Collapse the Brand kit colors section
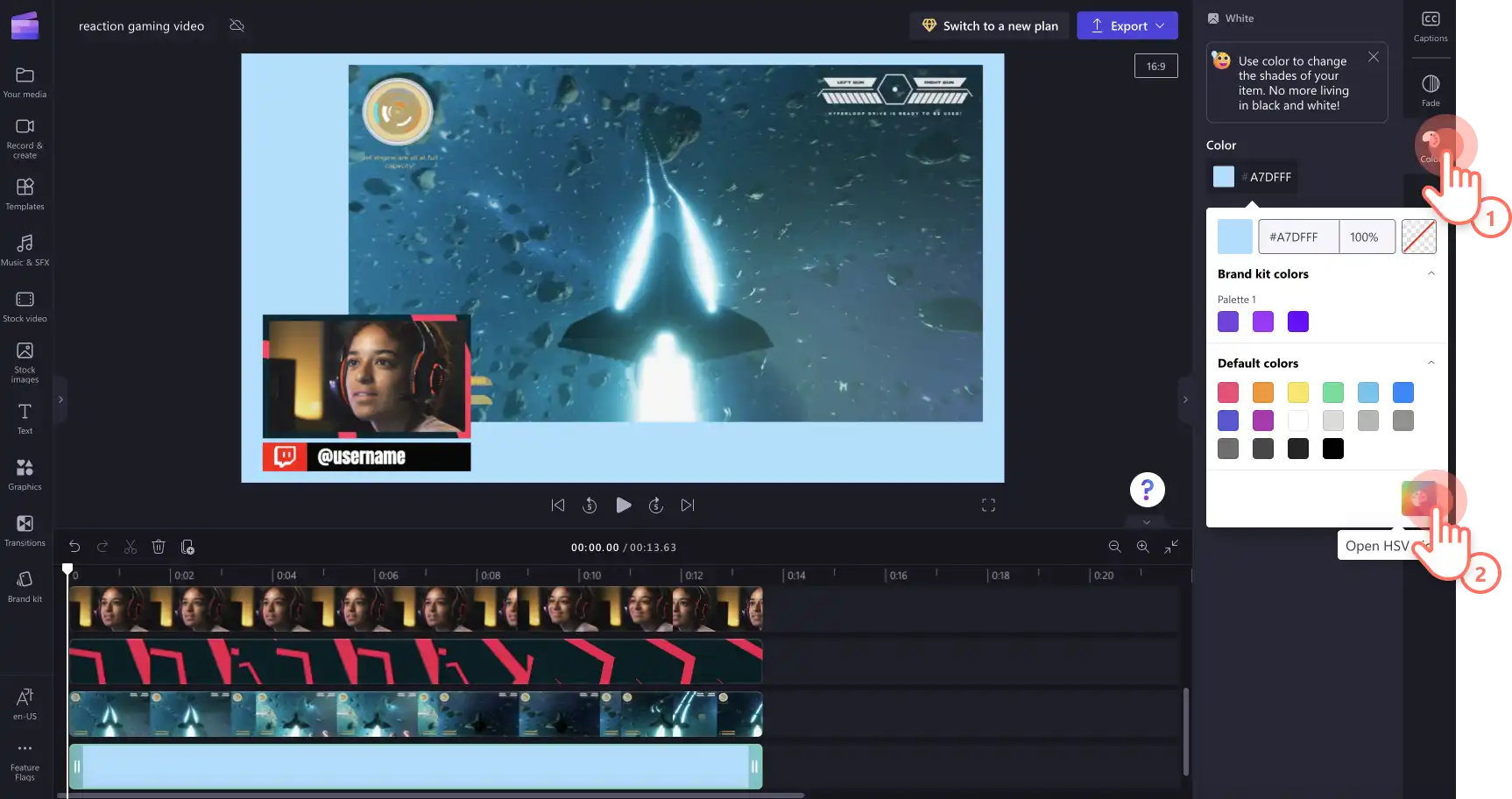Viewport: 1512px width, 799px height. click(x=1431, y=273)
